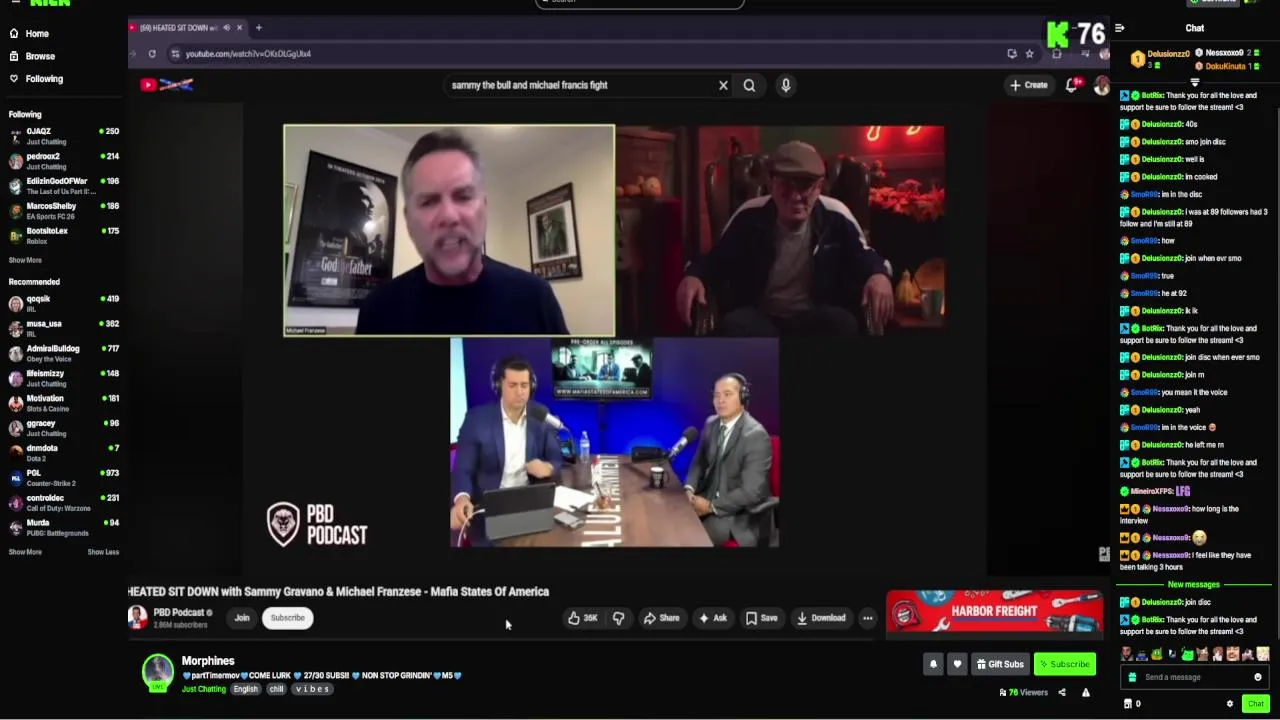This screenshot has width=1280, height=720.
Task: Click the Send a message field
Action: tap(1192, 677)
